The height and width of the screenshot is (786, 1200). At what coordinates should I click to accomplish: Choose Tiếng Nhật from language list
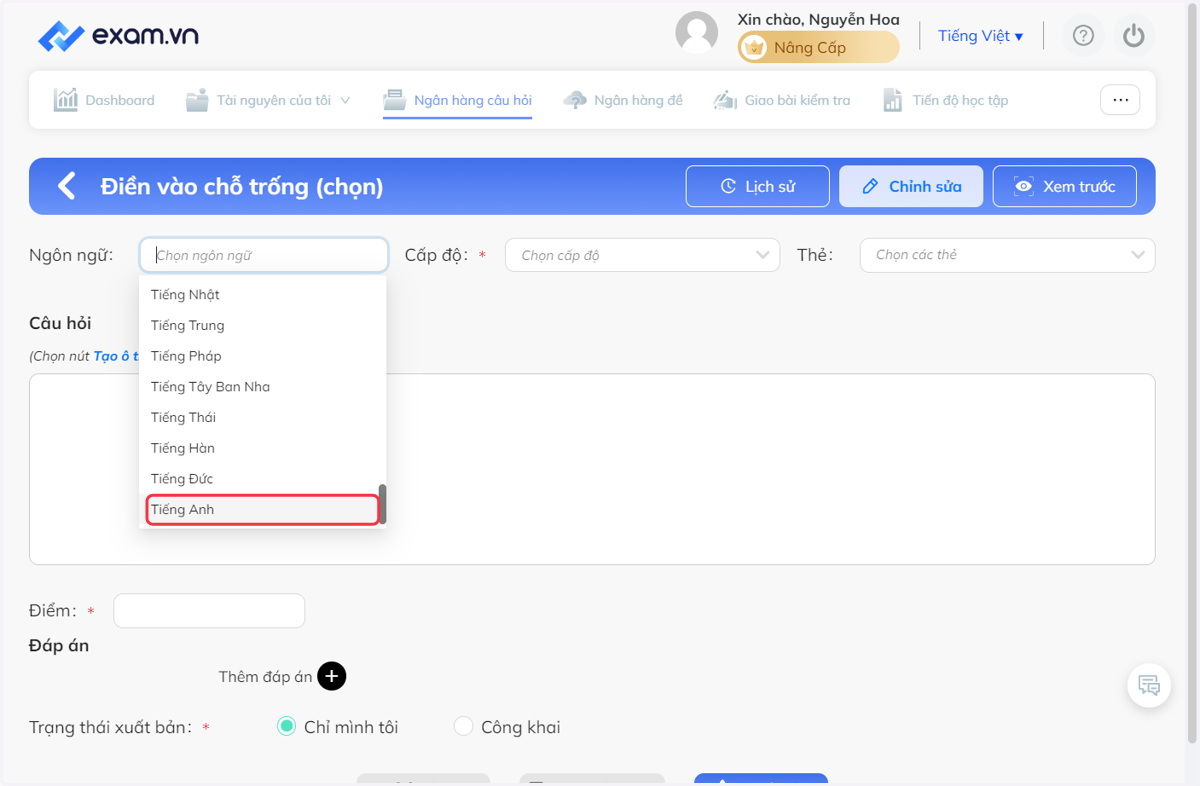(263, 295)
